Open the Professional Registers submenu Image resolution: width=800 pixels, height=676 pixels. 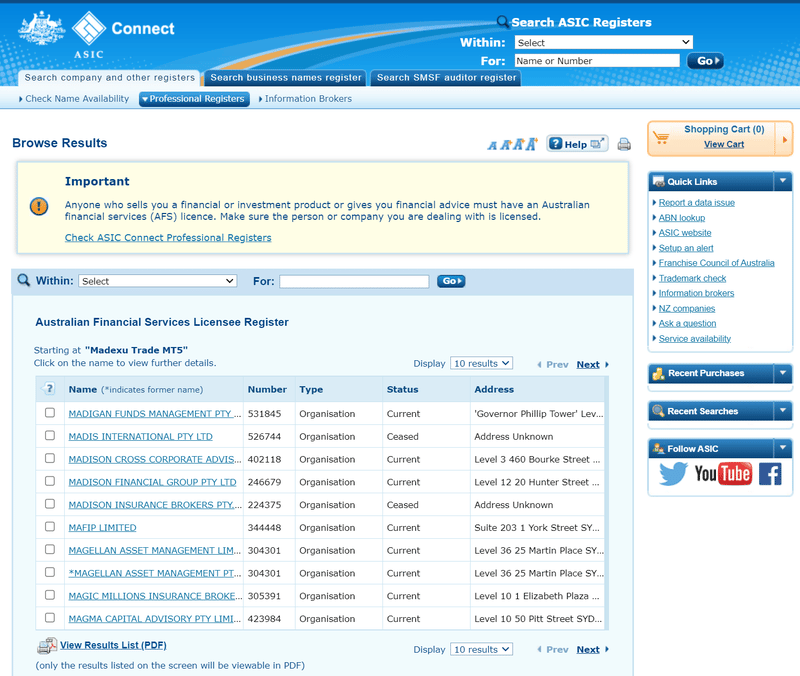[x=194, y=99]
